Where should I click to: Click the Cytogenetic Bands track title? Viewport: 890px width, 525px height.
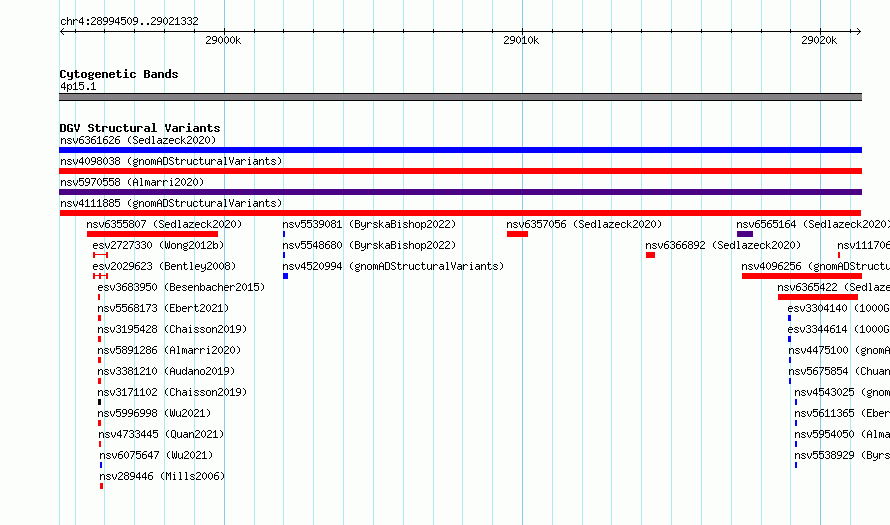tap(119, 74)
